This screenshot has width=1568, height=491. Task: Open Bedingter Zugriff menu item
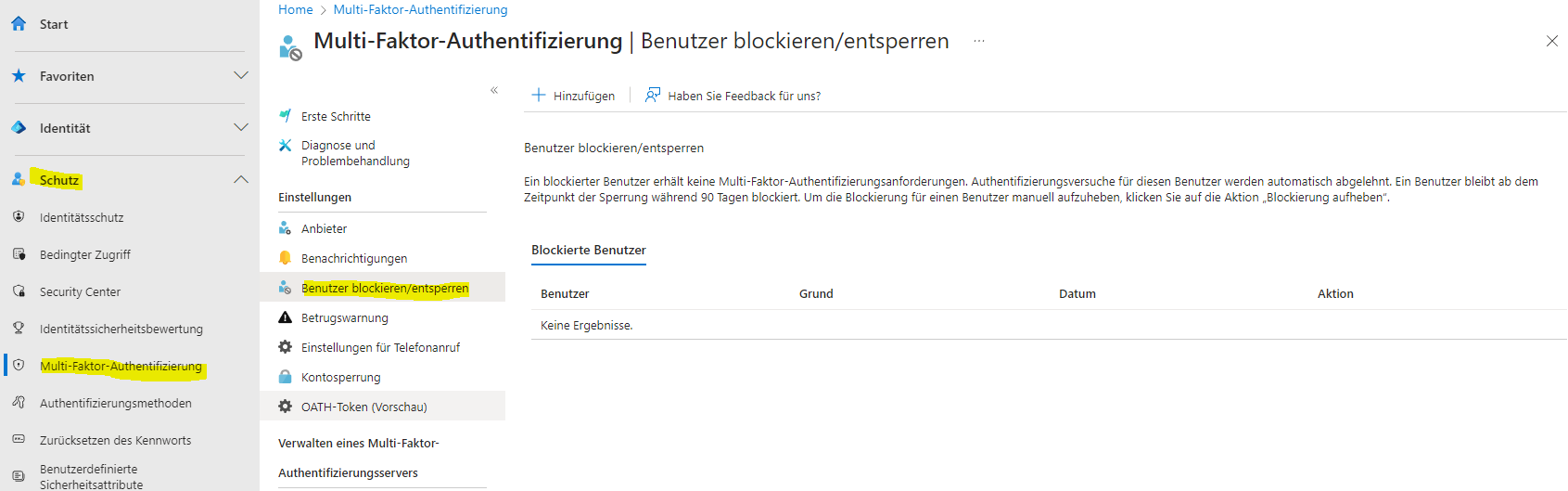85,254
